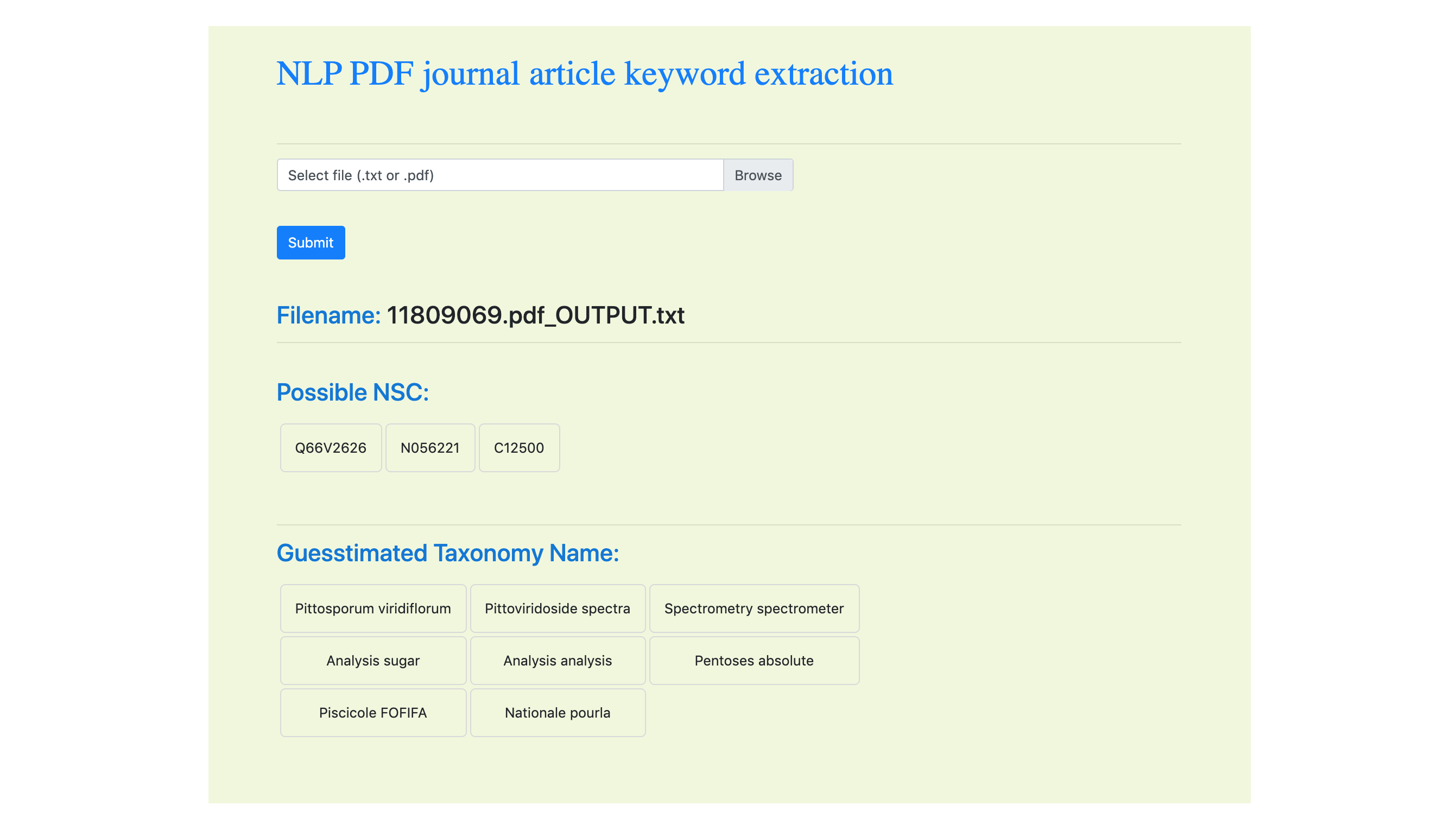The height and width of the screenshot is (824, 1456).
Task: Click the Possible NSC heading
Action: click(x=352, y=393)
